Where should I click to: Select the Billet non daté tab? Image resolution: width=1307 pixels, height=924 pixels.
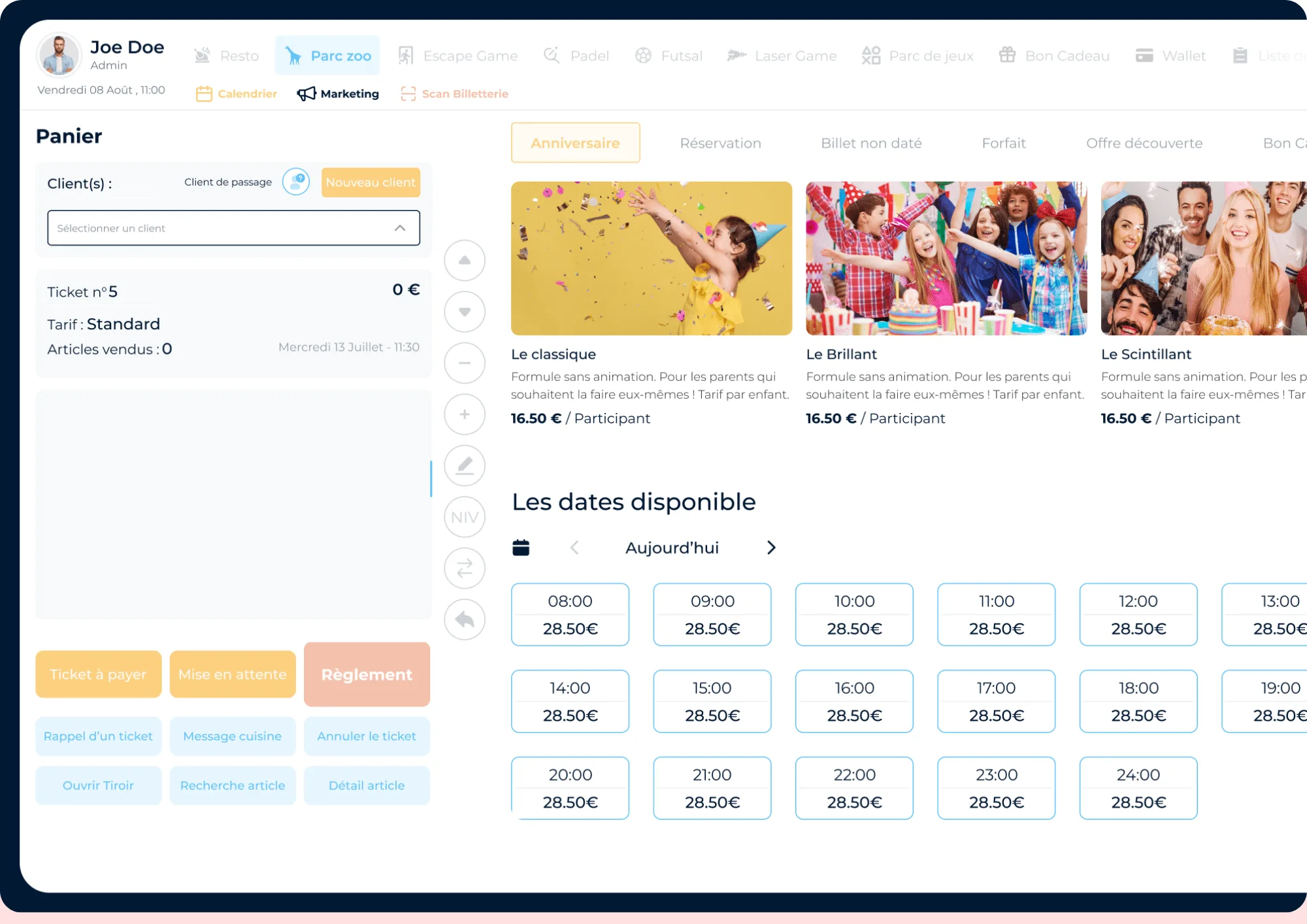[x=871, y=143]
